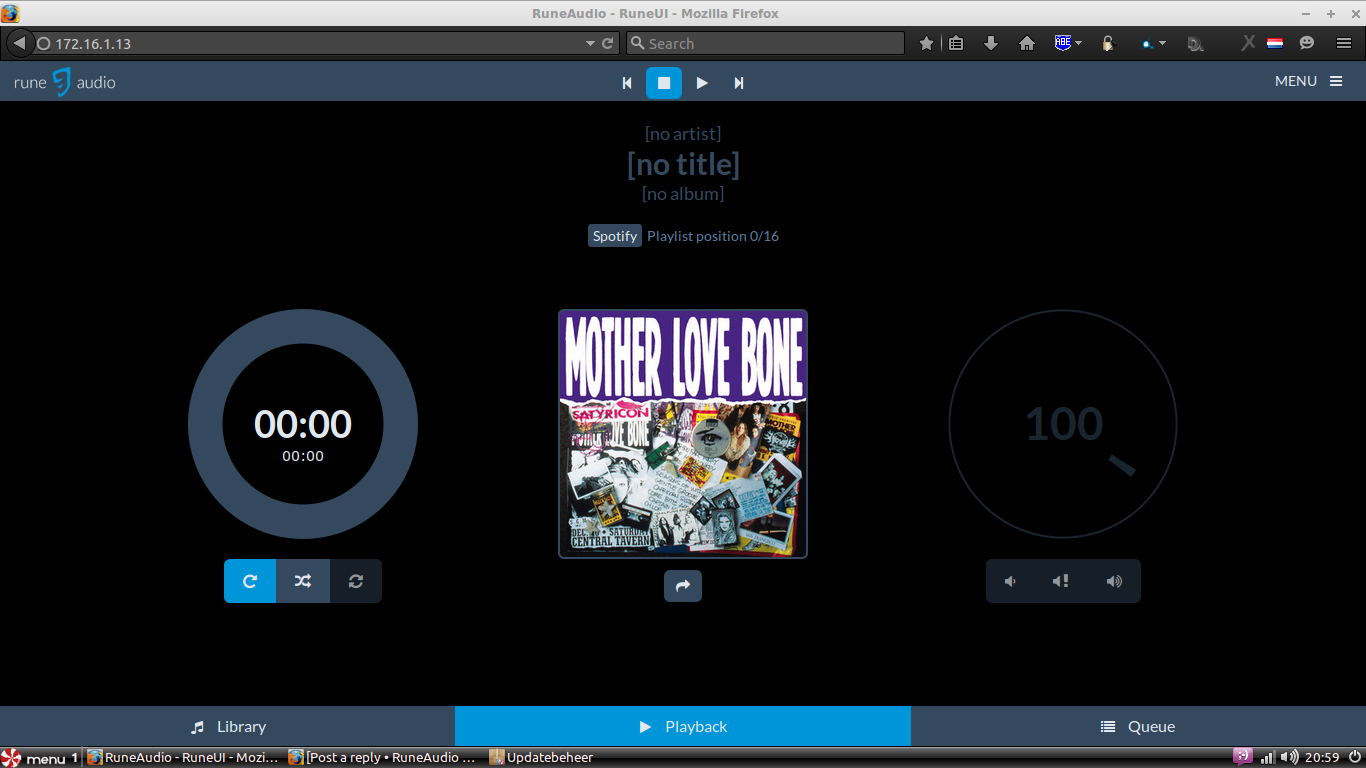
Task: Bookmark this page with the star
Action: (927, 44)
